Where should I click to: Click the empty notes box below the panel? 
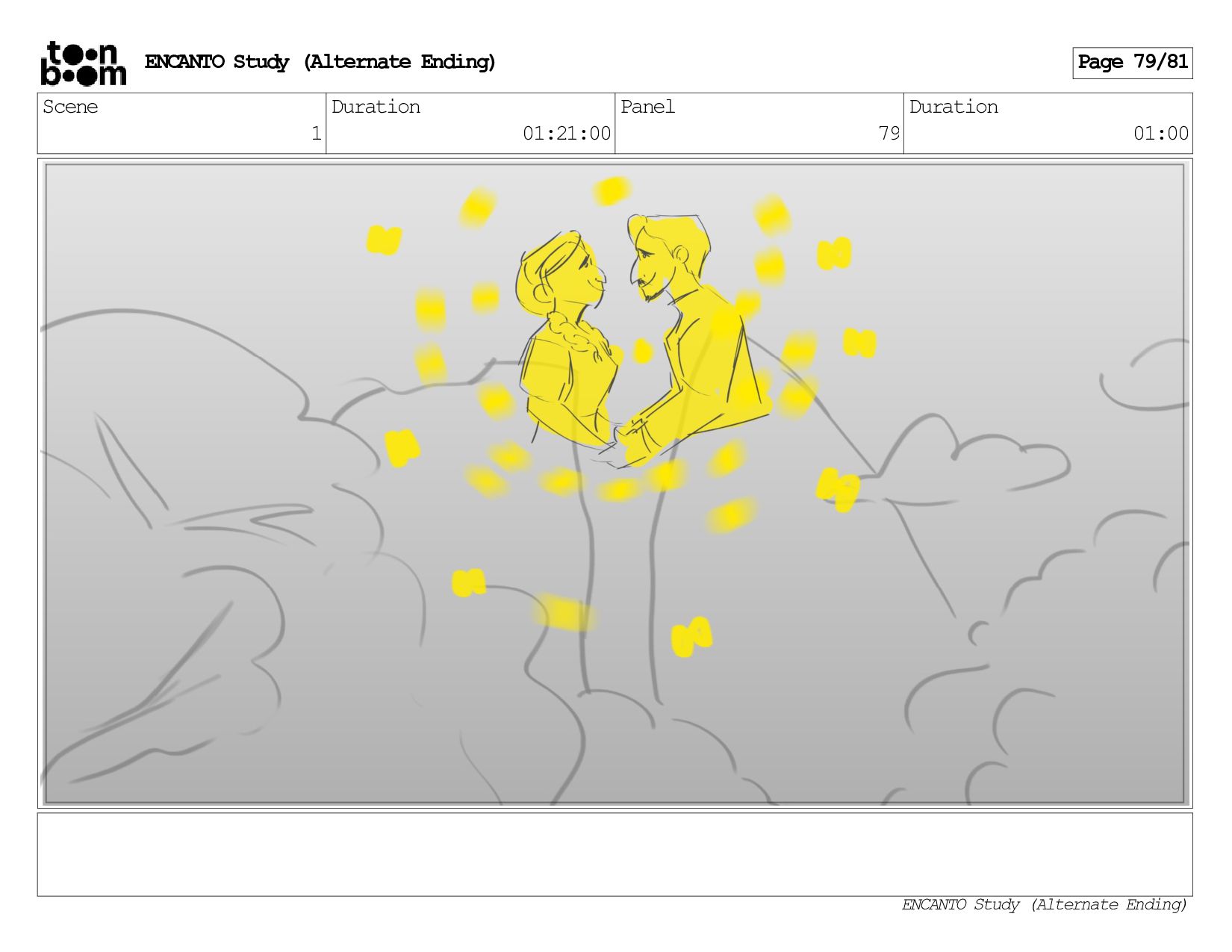point(615,854)
